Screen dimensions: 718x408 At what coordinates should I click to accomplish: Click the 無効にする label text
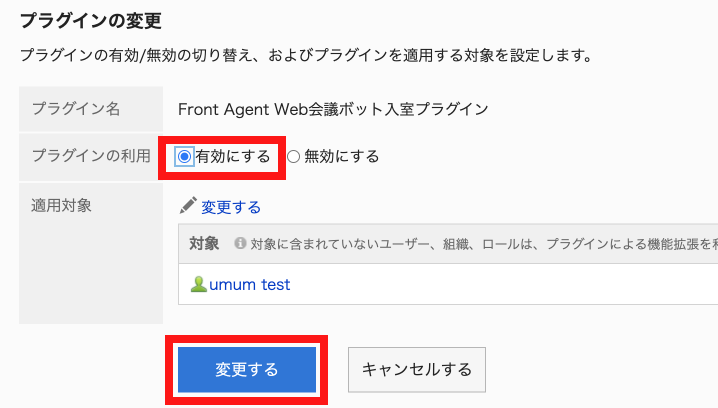point(341,156)
